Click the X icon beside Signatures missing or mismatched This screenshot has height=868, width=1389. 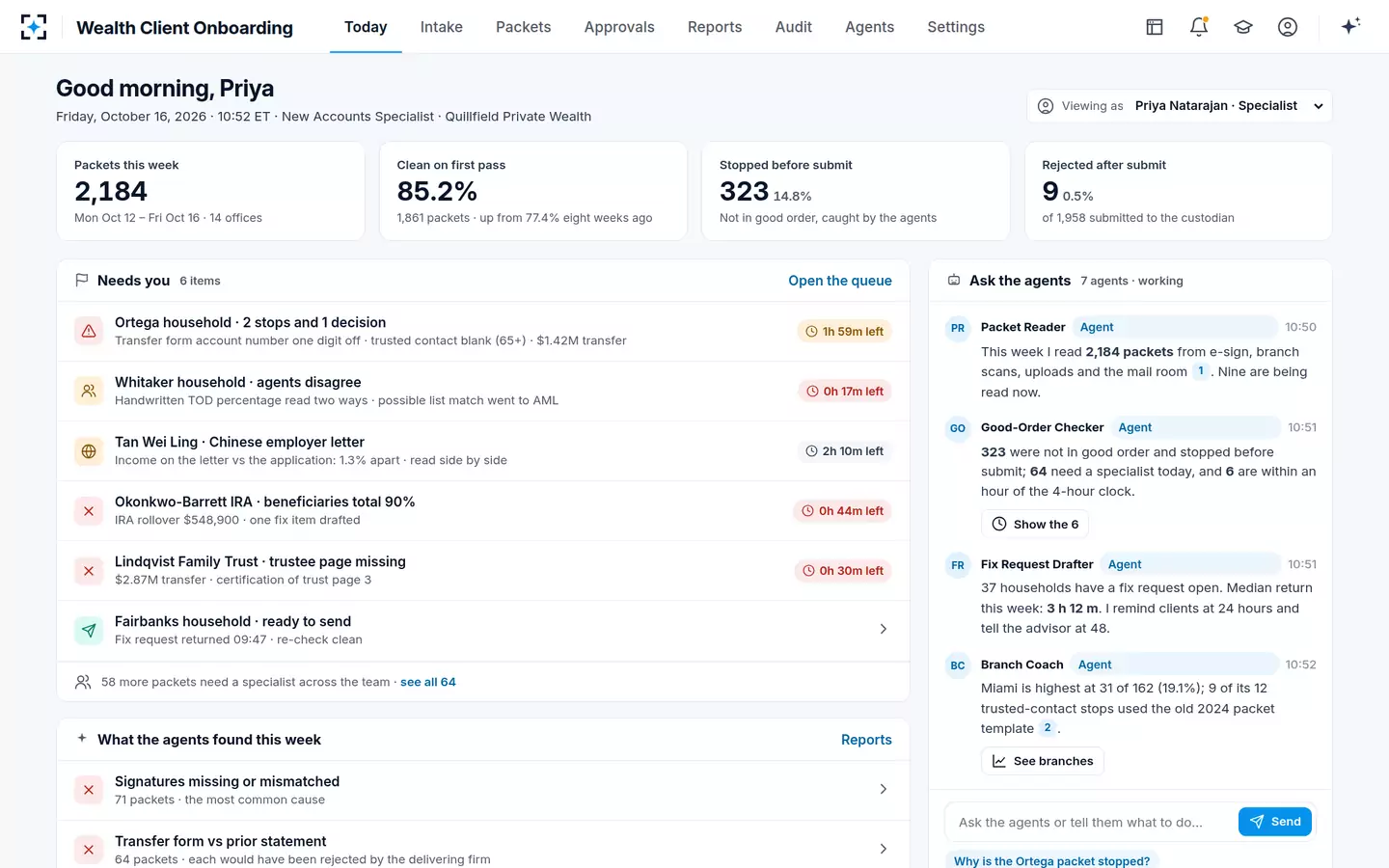pos(89,790)
